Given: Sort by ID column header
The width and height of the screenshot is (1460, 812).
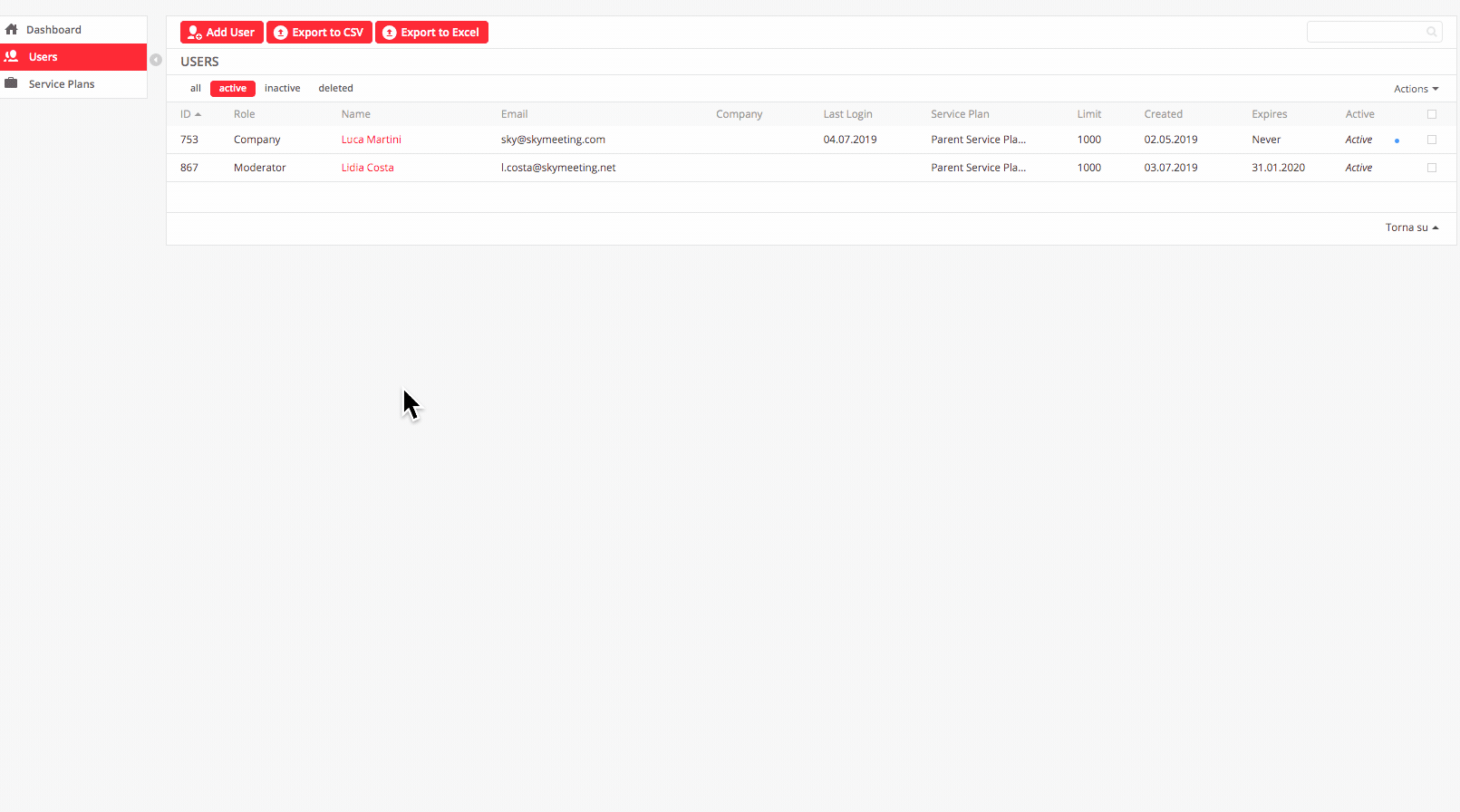Looking at the screenshot, I should [190, 114].
